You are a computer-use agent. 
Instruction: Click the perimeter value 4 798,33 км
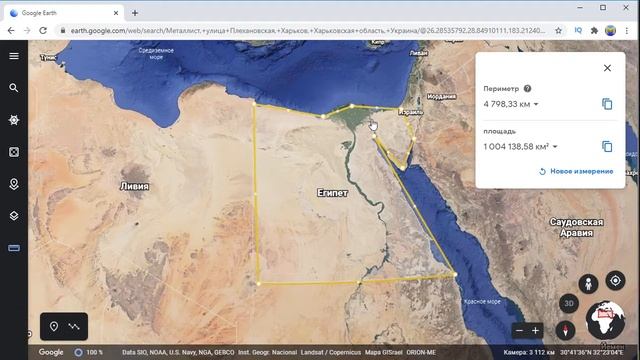pyautogui.click(x=507, y=104)
